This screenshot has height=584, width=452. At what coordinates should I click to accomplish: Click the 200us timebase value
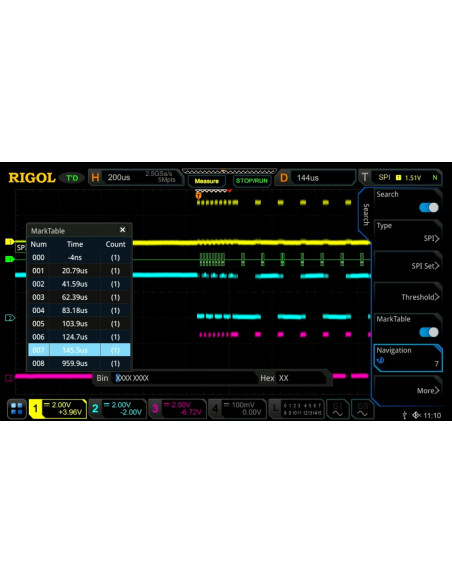[119, 178]
